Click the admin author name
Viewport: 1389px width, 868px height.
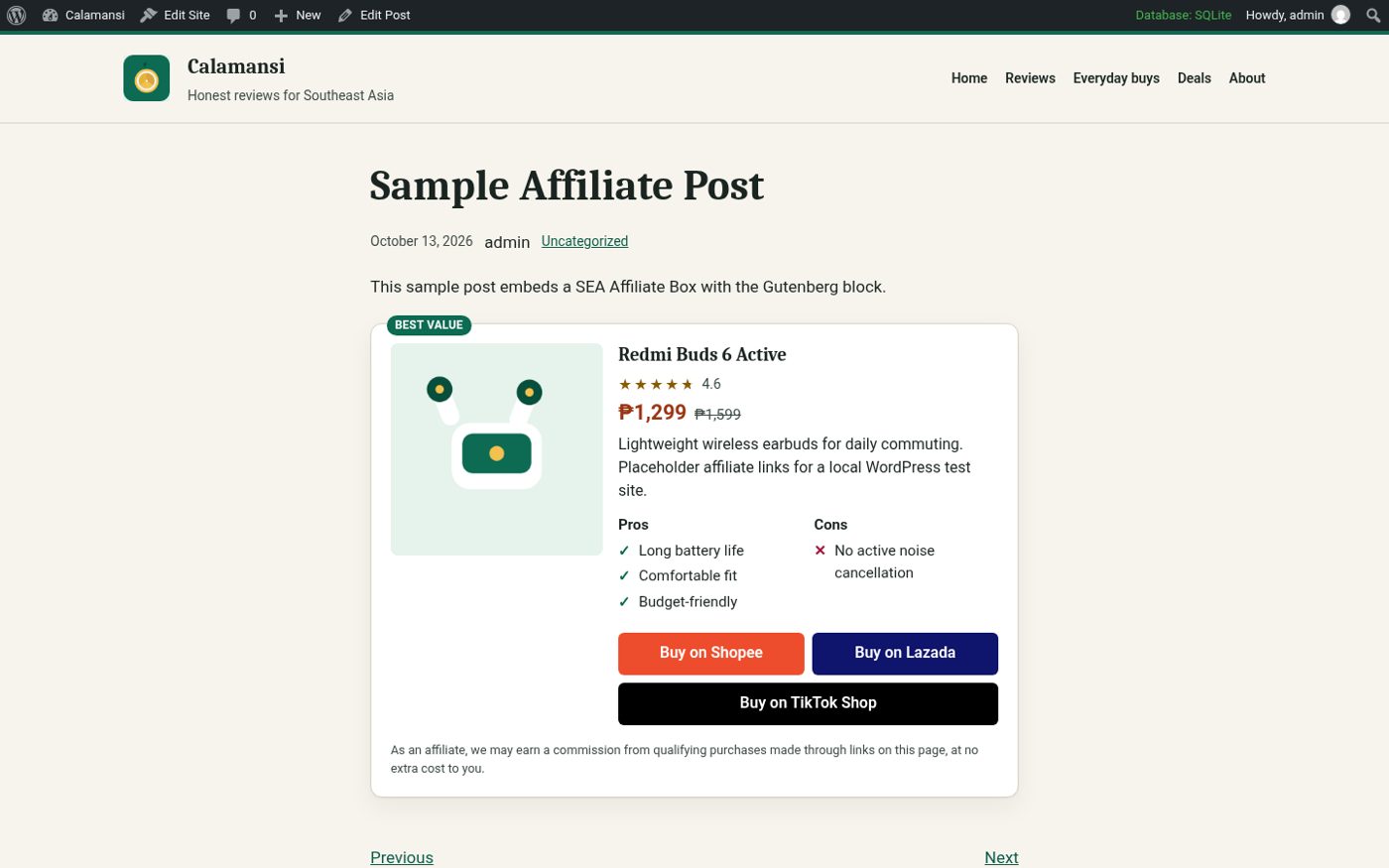(507, 242)
